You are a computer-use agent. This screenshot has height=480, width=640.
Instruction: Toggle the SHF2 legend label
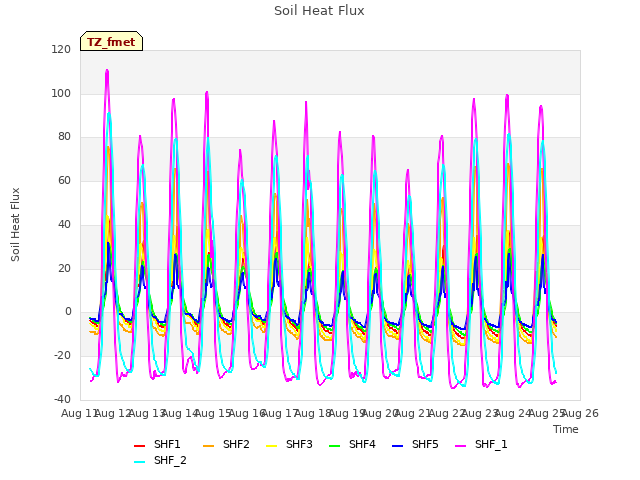[236, 444]
